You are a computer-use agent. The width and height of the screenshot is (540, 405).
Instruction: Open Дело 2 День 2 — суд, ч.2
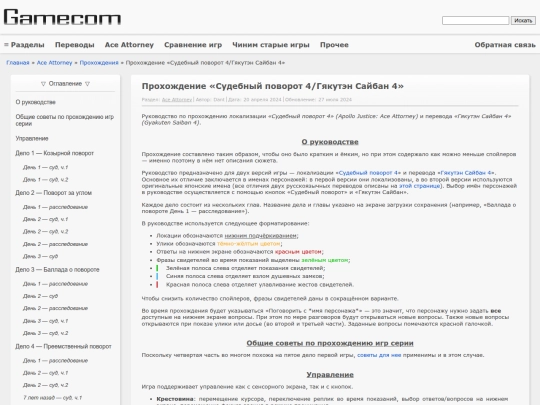click(45, 232)
